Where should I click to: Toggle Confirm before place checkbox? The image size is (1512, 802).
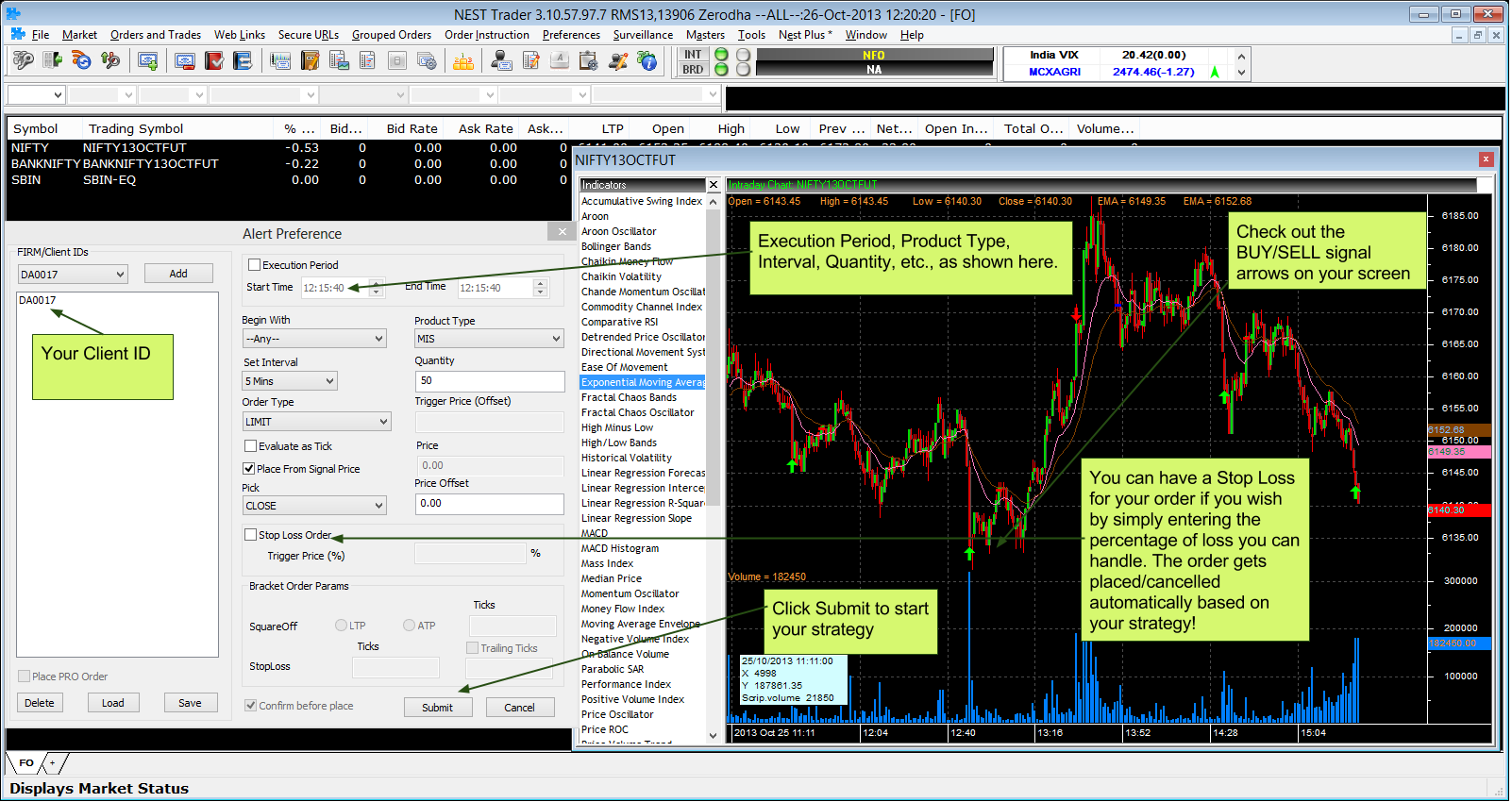click(250, 706)
